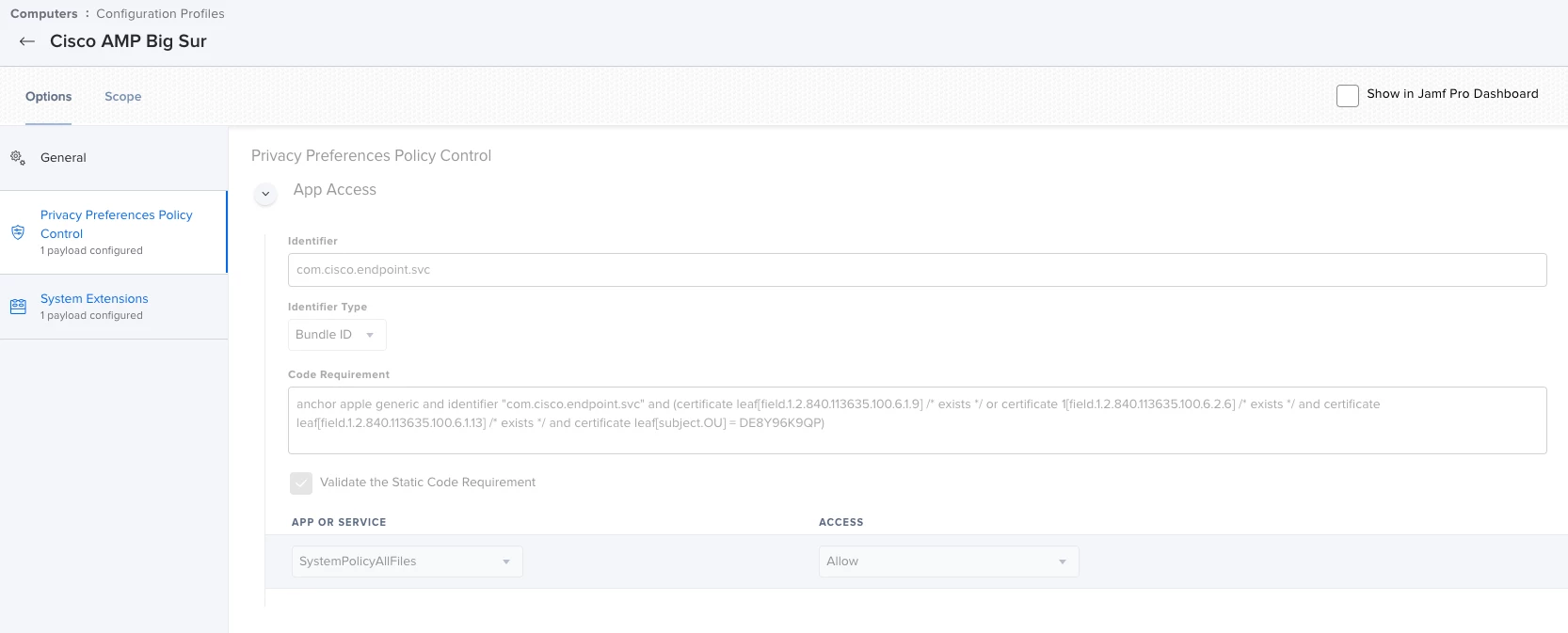
Task: Open the System Extensions payload
Action: [114, 307]
